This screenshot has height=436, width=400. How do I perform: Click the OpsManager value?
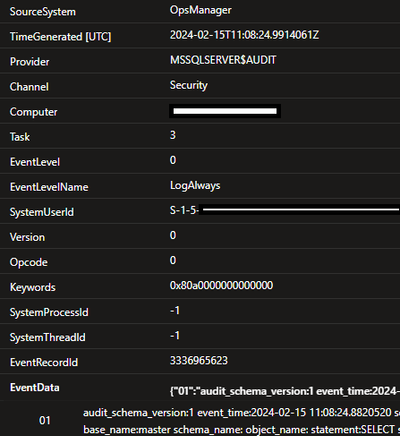tap(200, 10)
